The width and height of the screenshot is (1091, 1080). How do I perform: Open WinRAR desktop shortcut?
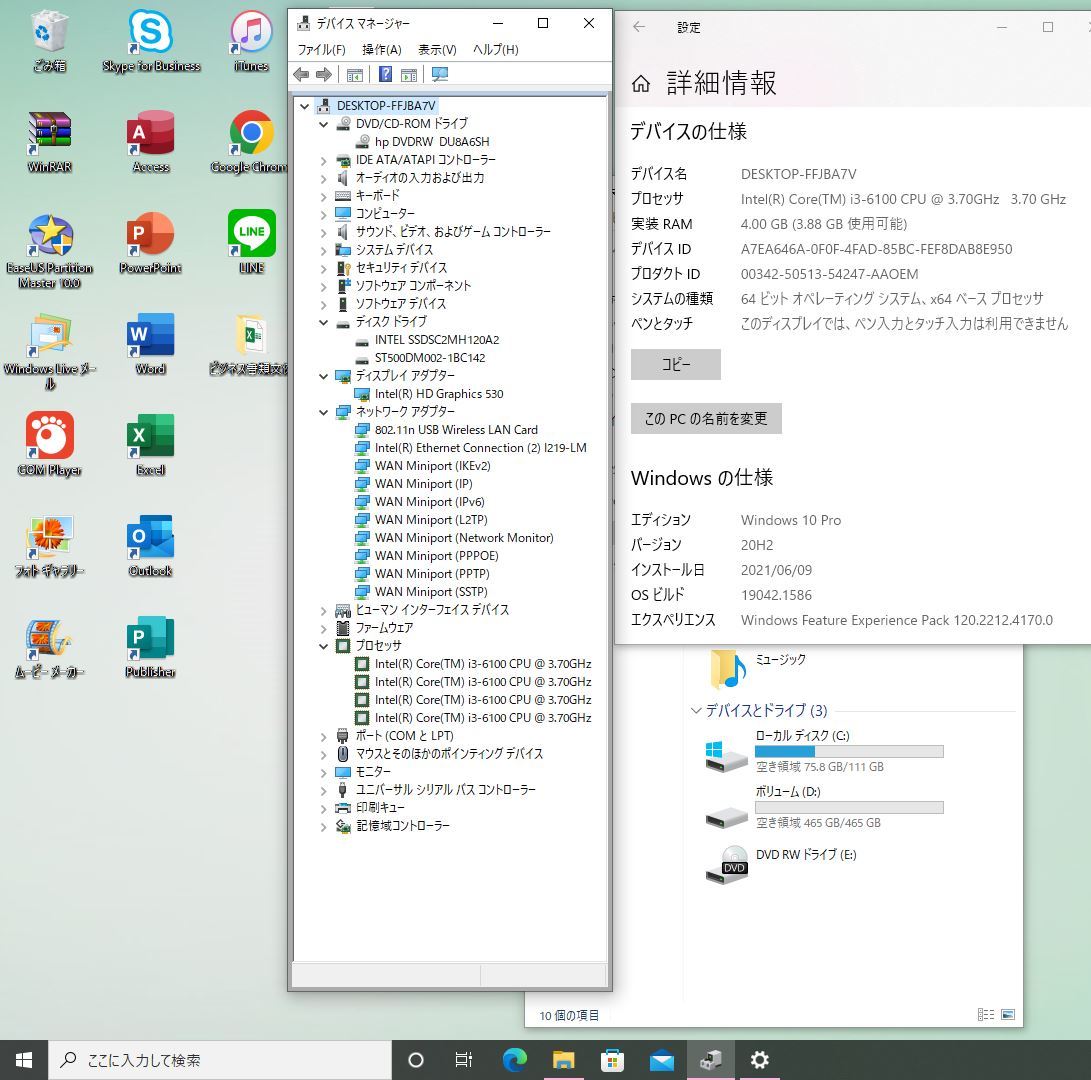tap(49, 143)
